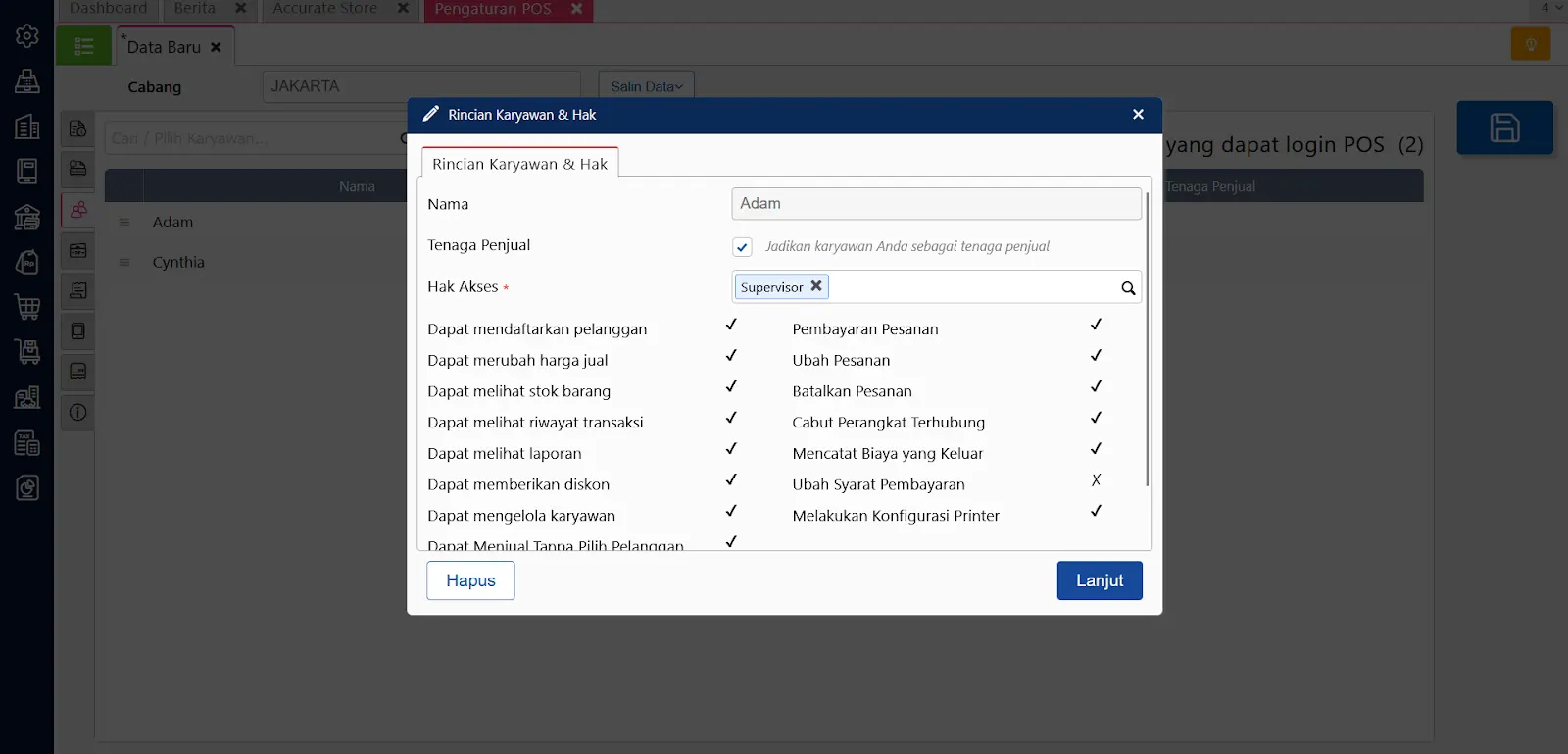1568x754 pixels.
Task: Click the green list view button
Action: (84, 46)
